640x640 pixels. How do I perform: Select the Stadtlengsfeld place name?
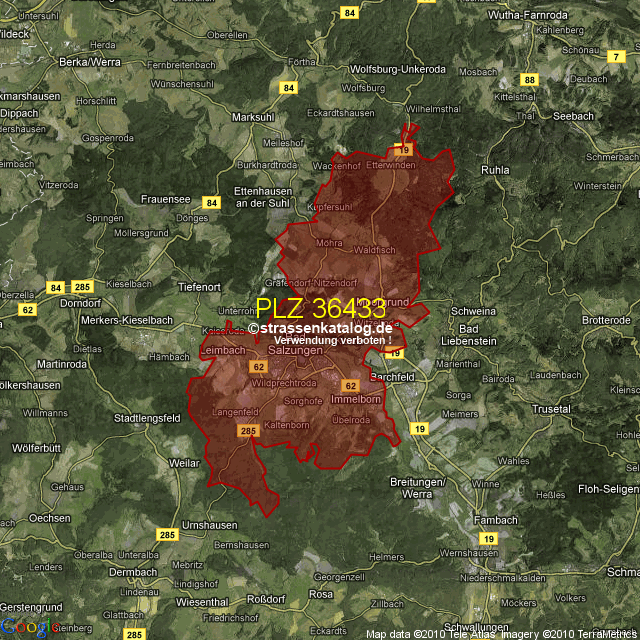150,417
